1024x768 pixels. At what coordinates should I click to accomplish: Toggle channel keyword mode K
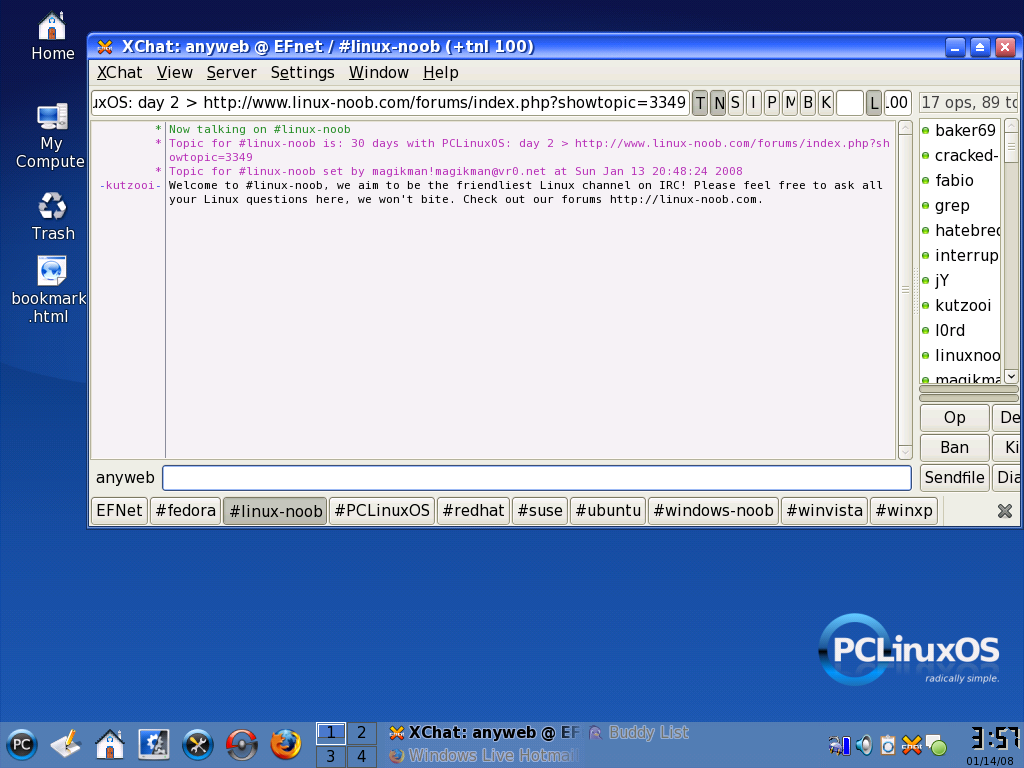coord(826,103)
